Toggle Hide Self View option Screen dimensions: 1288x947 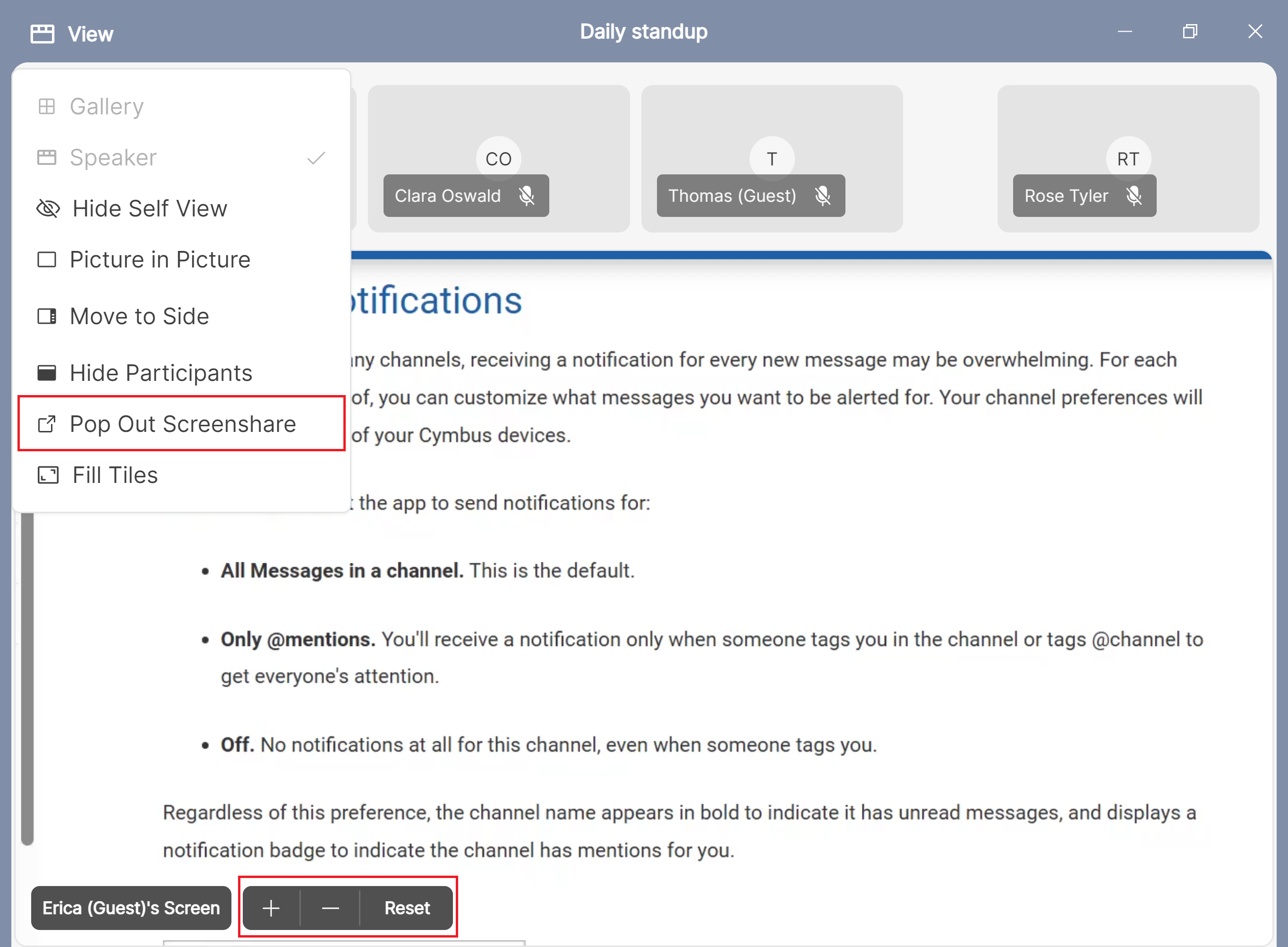pos(149,209)
